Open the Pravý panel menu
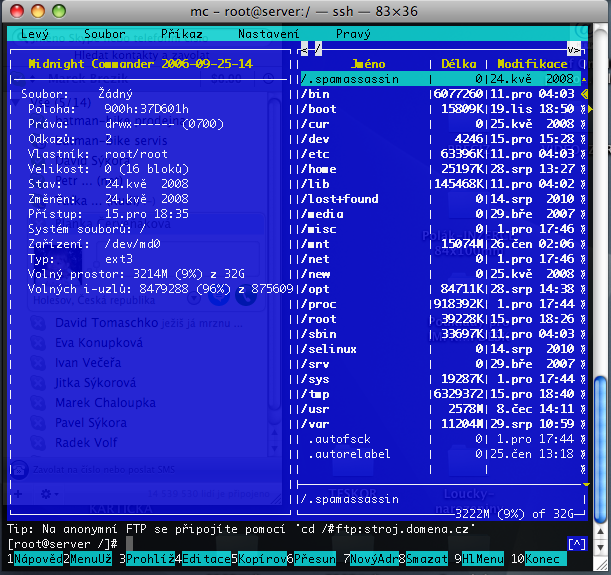This screenshot has height=575, width=611. tap(352, 33)
